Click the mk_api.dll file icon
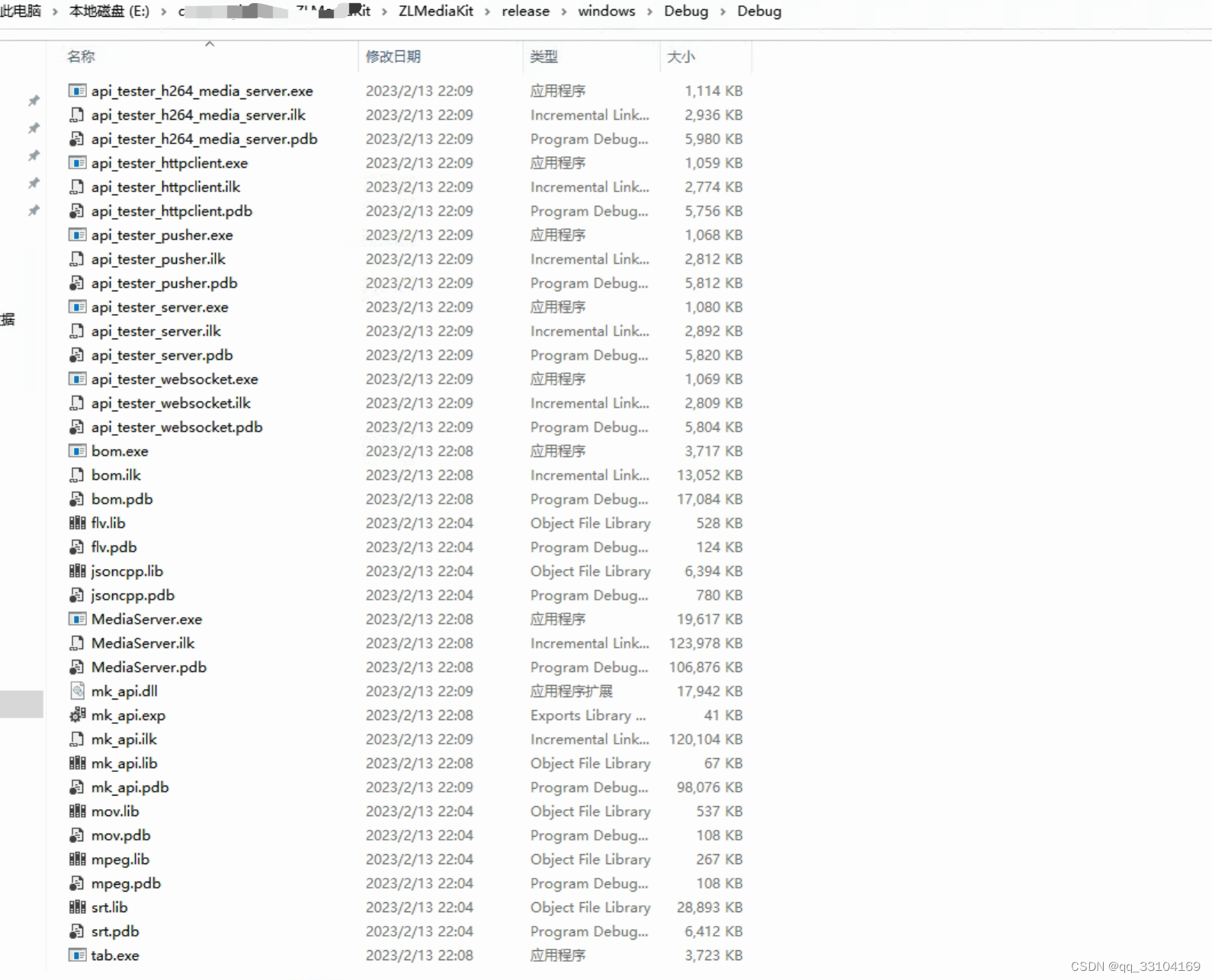1212x980 pixels. 77,691
